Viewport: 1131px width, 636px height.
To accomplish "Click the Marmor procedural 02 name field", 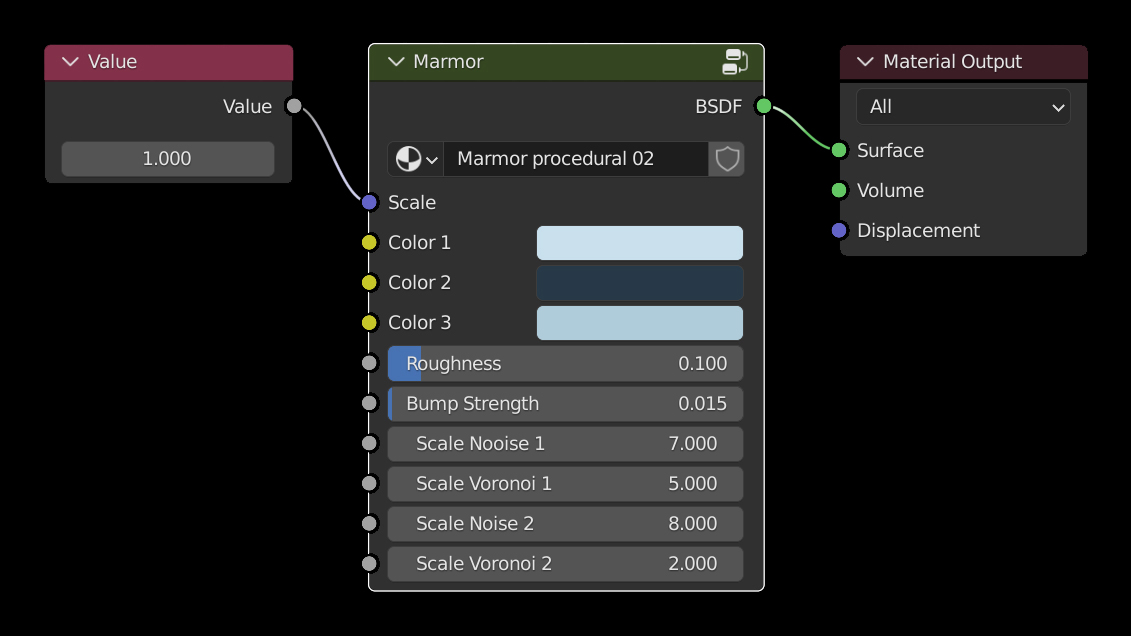I will coord(575,159).
